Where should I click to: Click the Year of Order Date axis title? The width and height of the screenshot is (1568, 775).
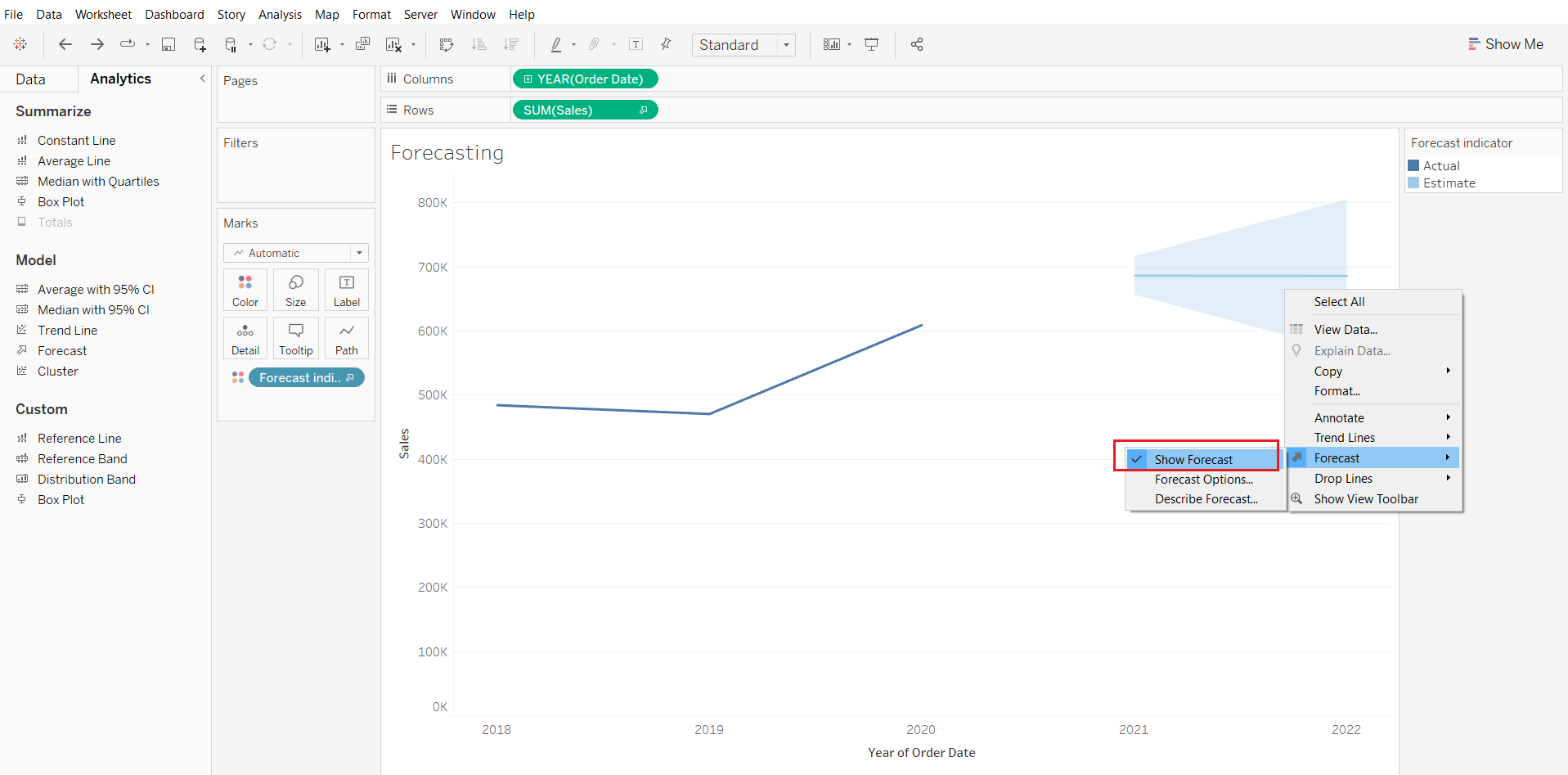[x=922, y=753]
